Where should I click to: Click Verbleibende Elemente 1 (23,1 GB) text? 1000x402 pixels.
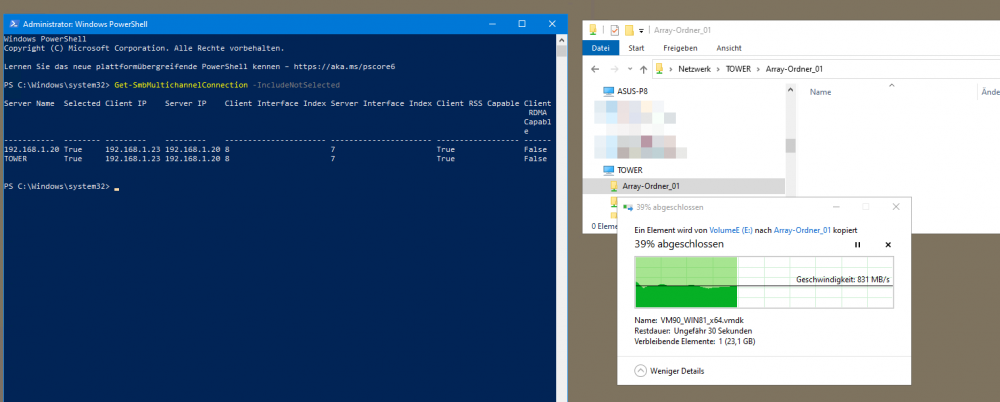click(x=695, y=341)
